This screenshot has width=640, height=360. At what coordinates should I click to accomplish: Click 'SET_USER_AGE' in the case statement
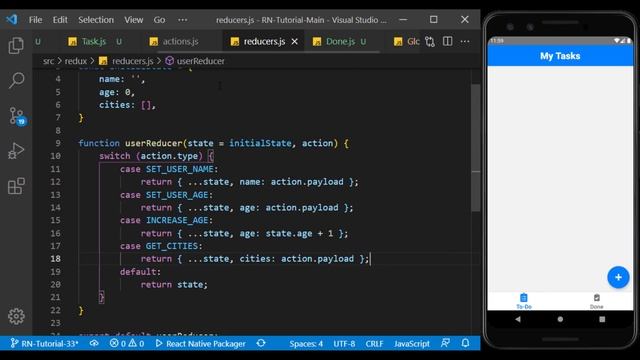tap(177, 195)
